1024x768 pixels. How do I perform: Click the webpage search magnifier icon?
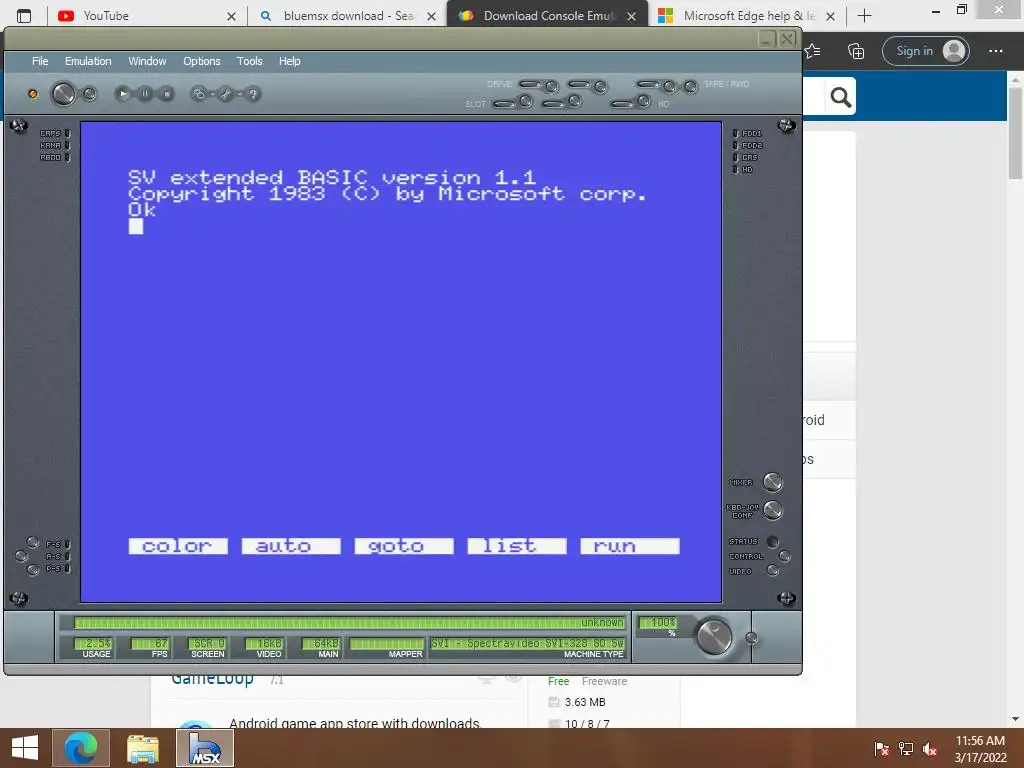840,97
